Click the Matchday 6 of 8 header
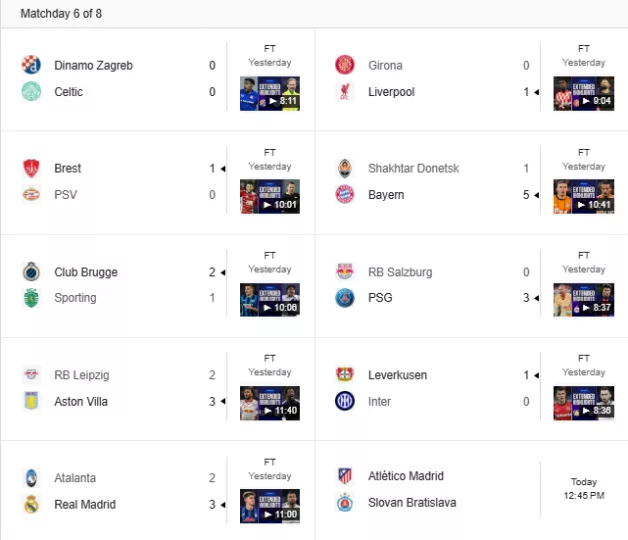This screenshot has height=540, width=628. pos(61,14)
